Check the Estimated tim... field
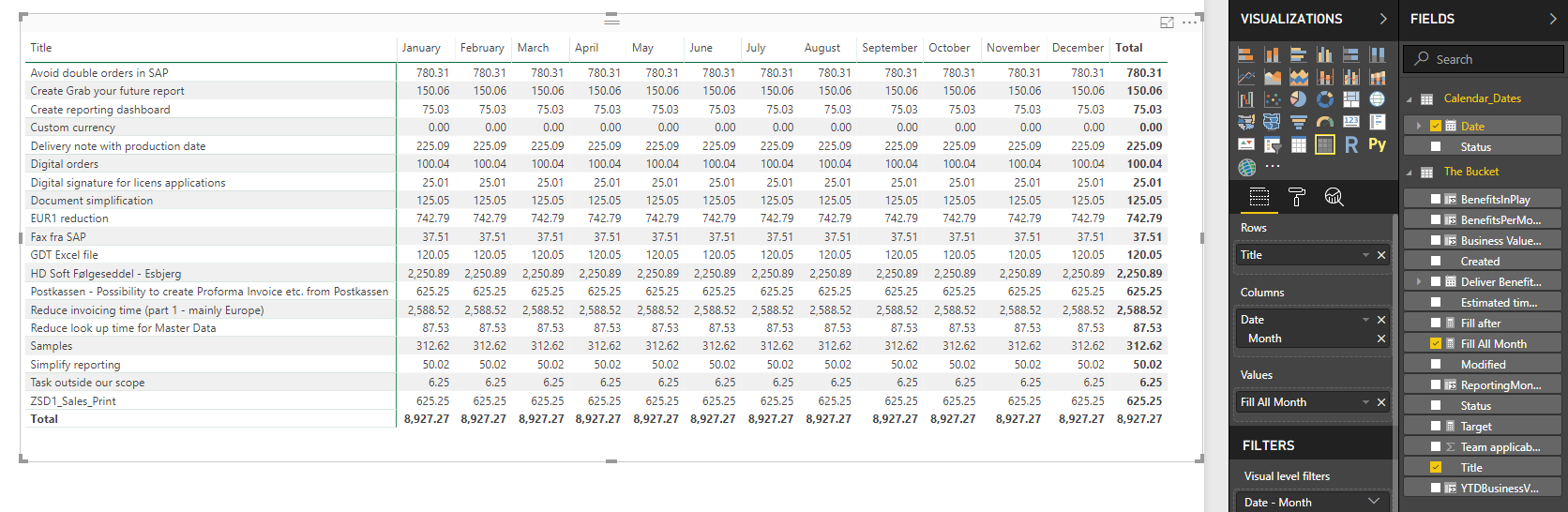The image size is (1568, 512). point(1436,302)
